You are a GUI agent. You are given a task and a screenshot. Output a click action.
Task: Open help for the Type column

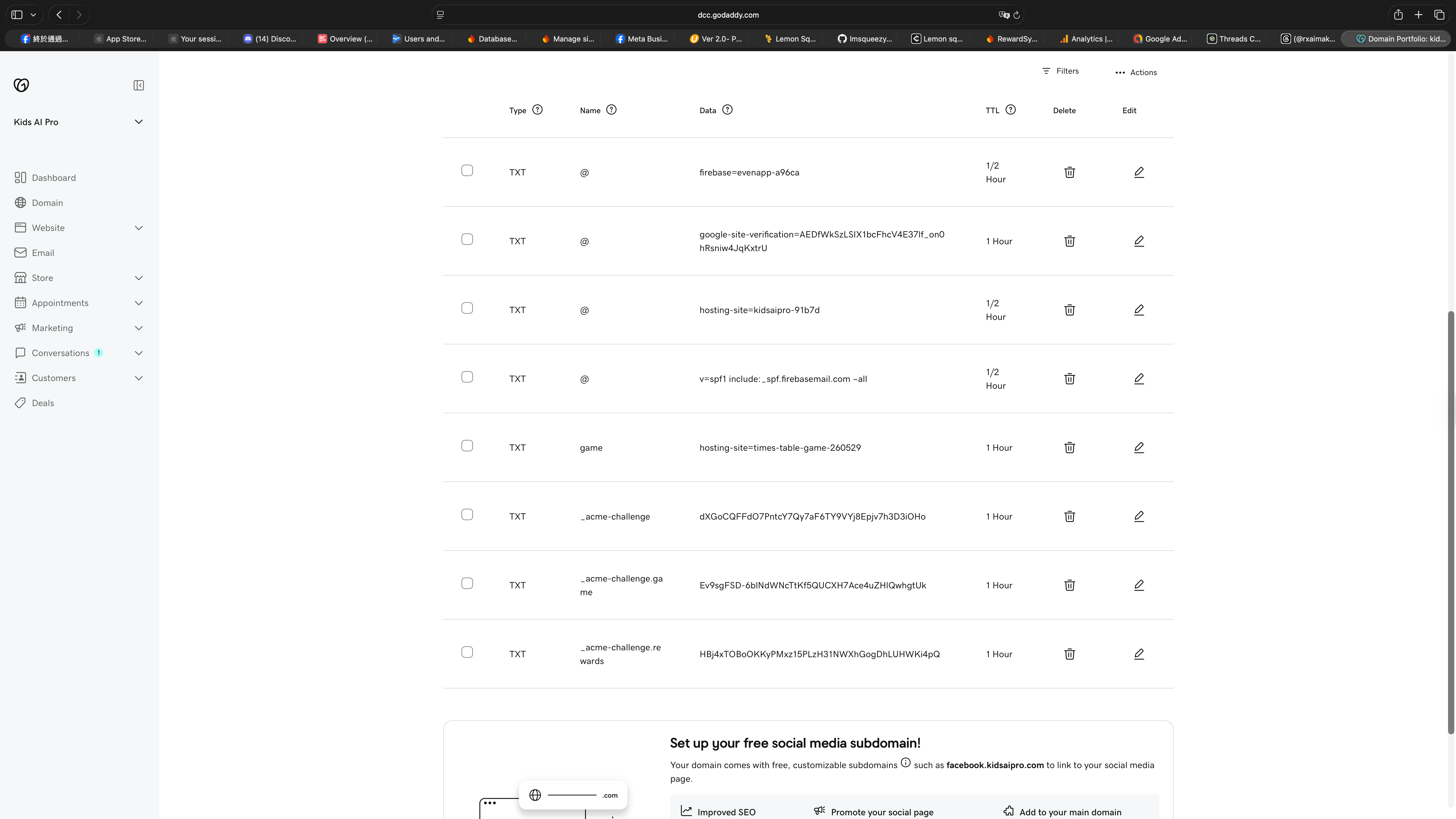coord(537,110)
